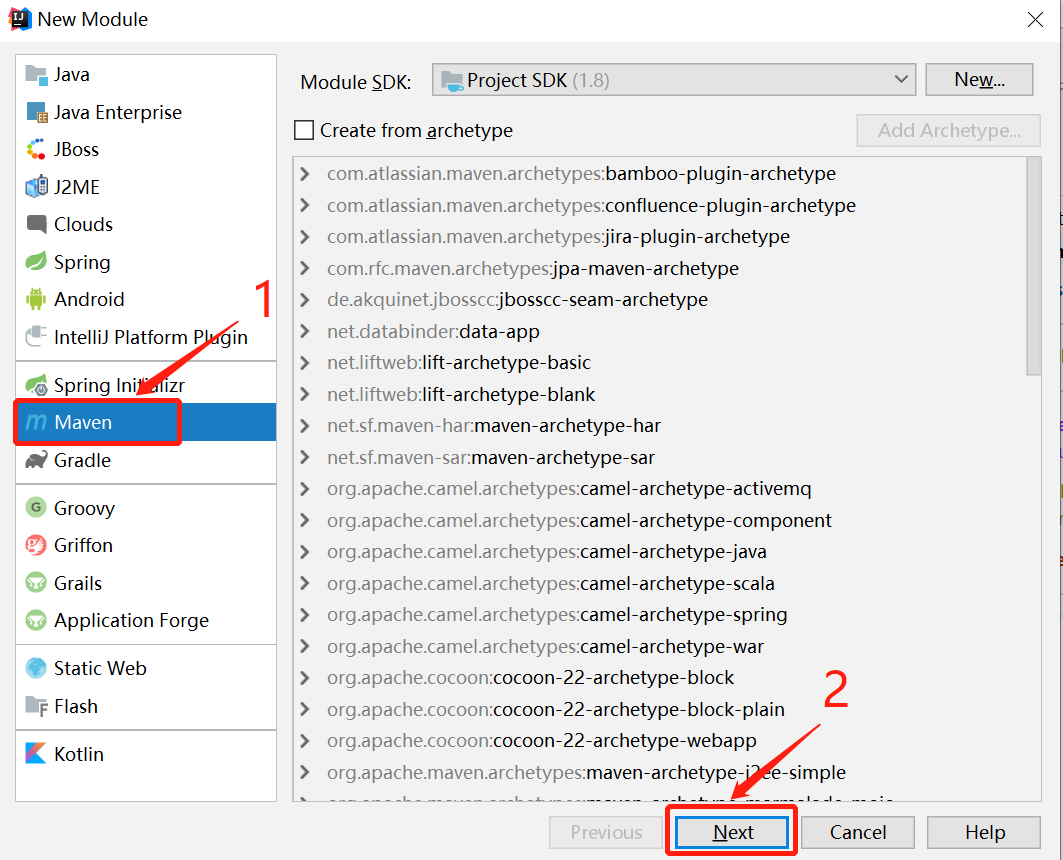Expand the jpa-maven-archetype entry
1063x860 pixels.
[x=305, y=268]
